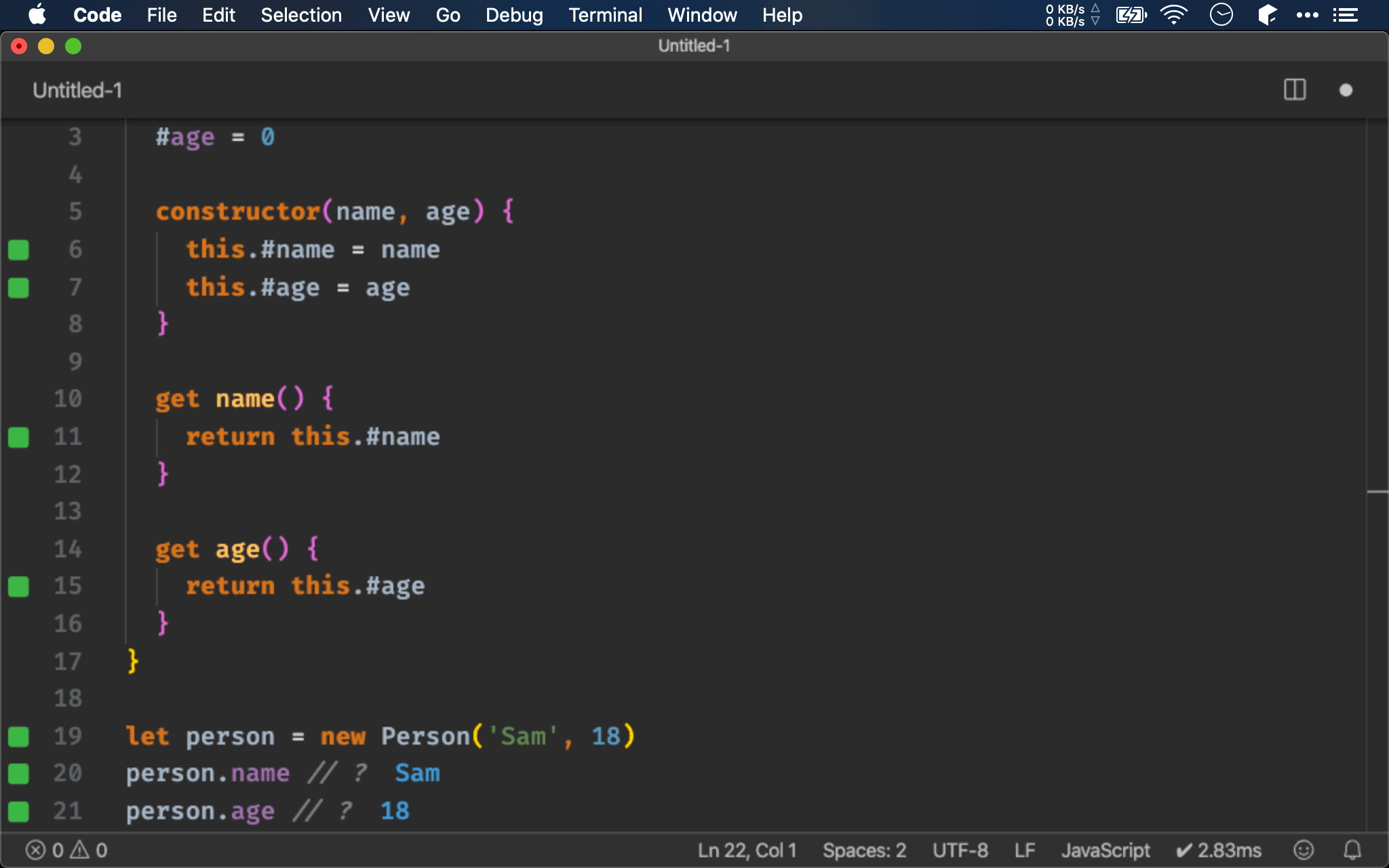Click the LF end of line selector
The image size is (1389, 868).
(1024, 850)
